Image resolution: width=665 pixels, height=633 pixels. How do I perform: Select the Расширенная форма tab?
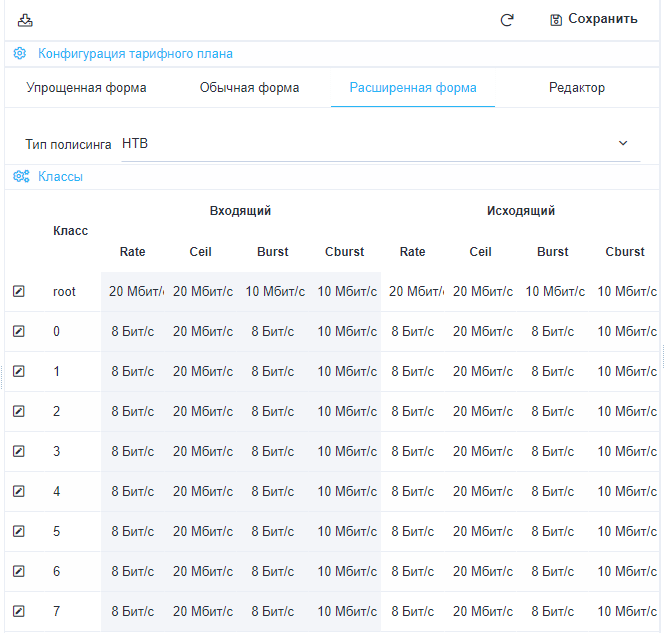[412, 88]
